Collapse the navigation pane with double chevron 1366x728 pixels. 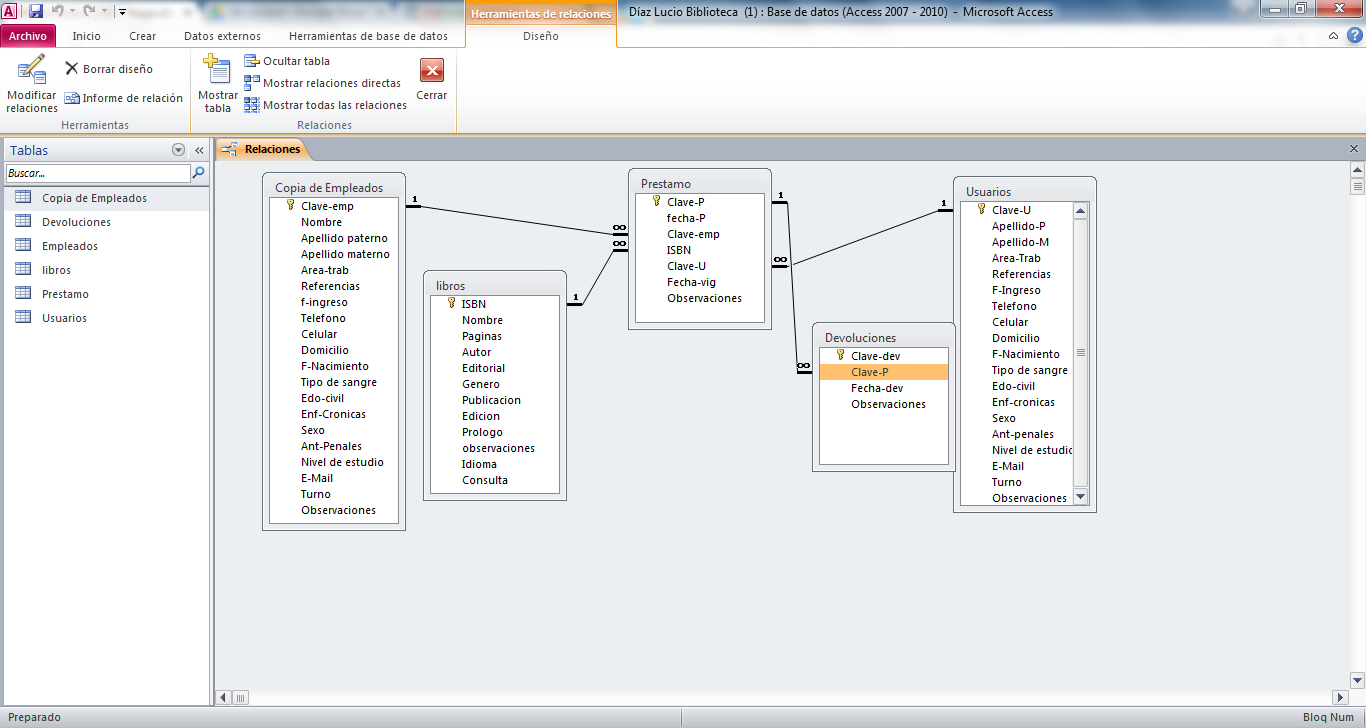click(199, 150)
